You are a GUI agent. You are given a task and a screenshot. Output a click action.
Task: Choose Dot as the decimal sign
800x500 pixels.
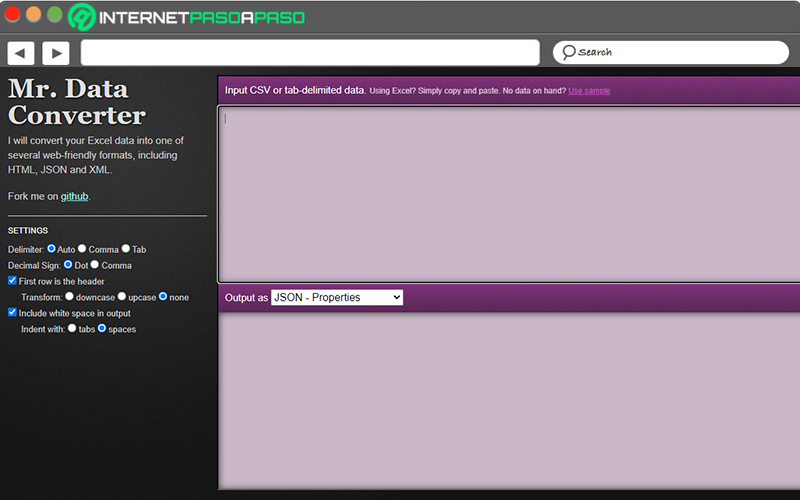(68, 264)
